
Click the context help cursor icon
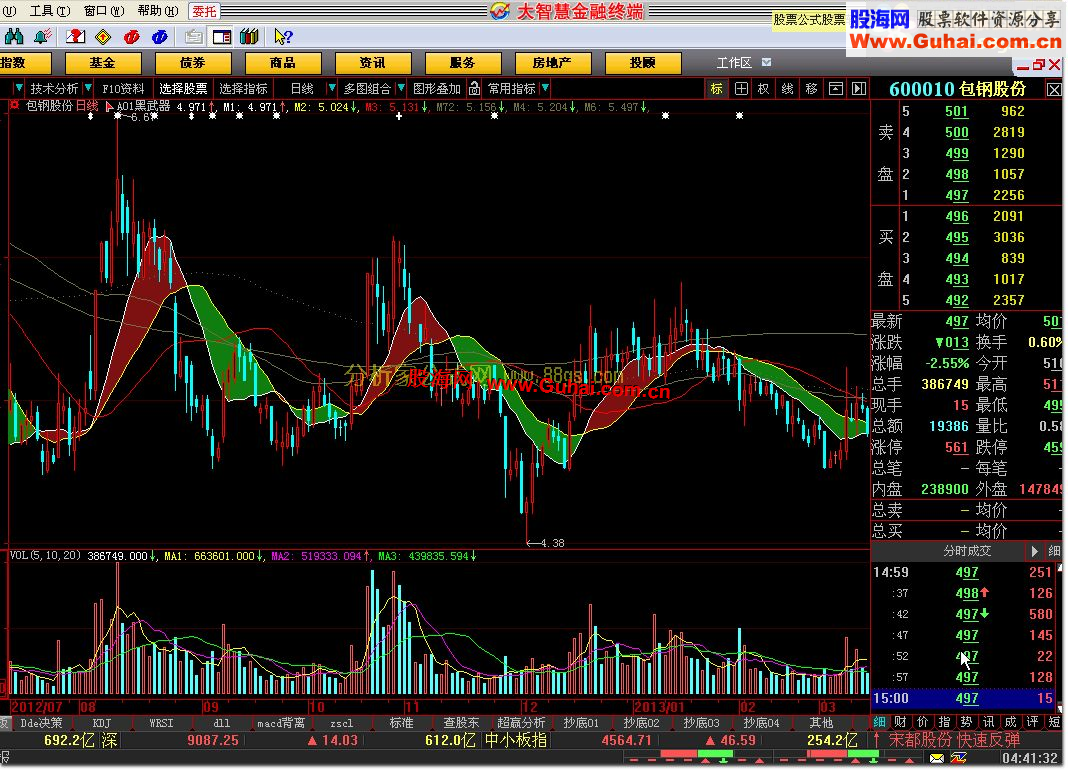pyautogui.click(x=283, y=36)
